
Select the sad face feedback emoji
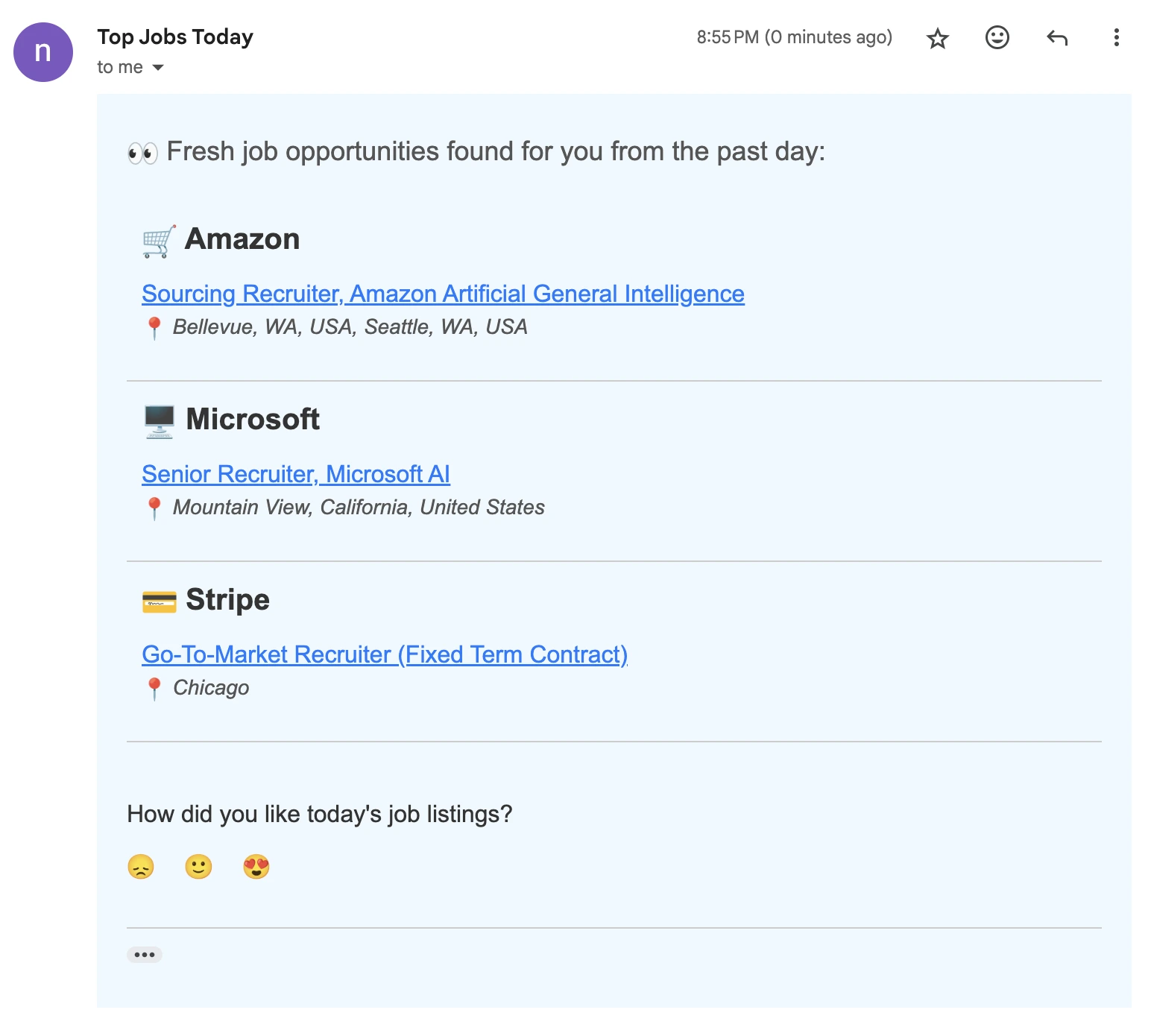pyautogui.click(x=142, y=866)
